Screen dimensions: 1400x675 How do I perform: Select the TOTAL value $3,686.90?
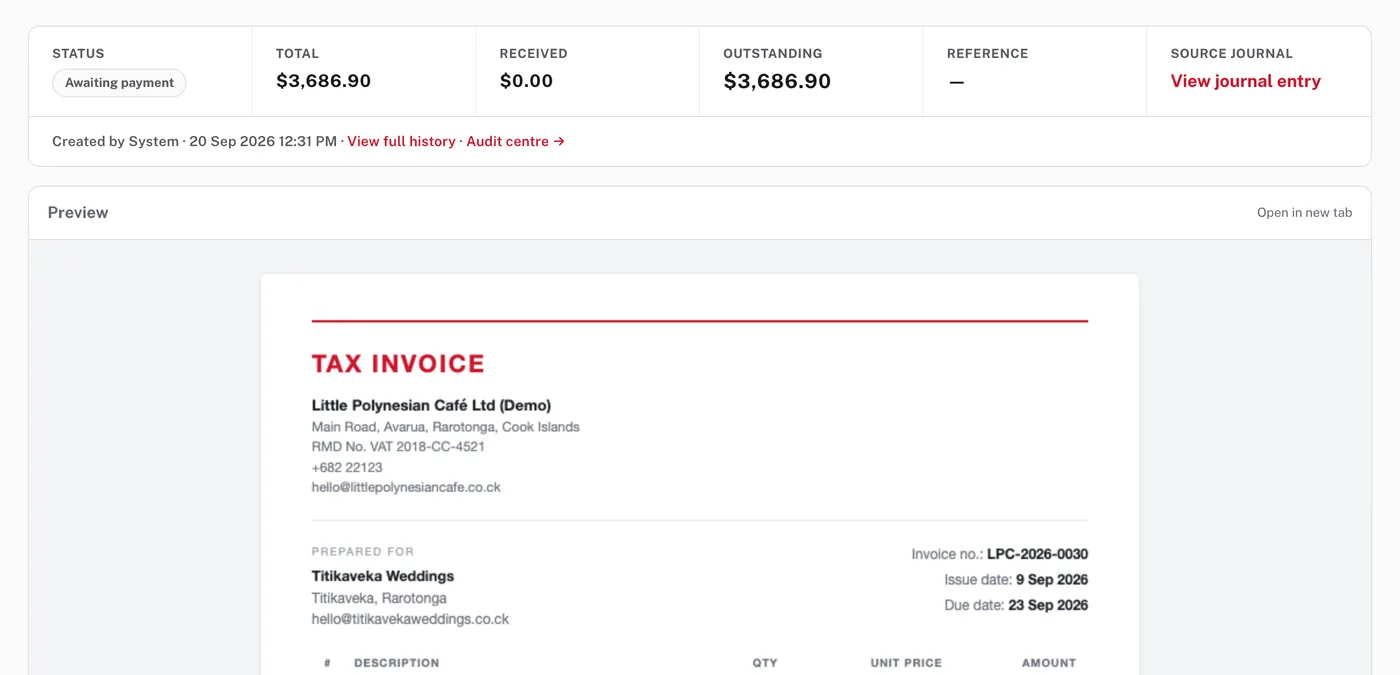[x=323, y=81]
